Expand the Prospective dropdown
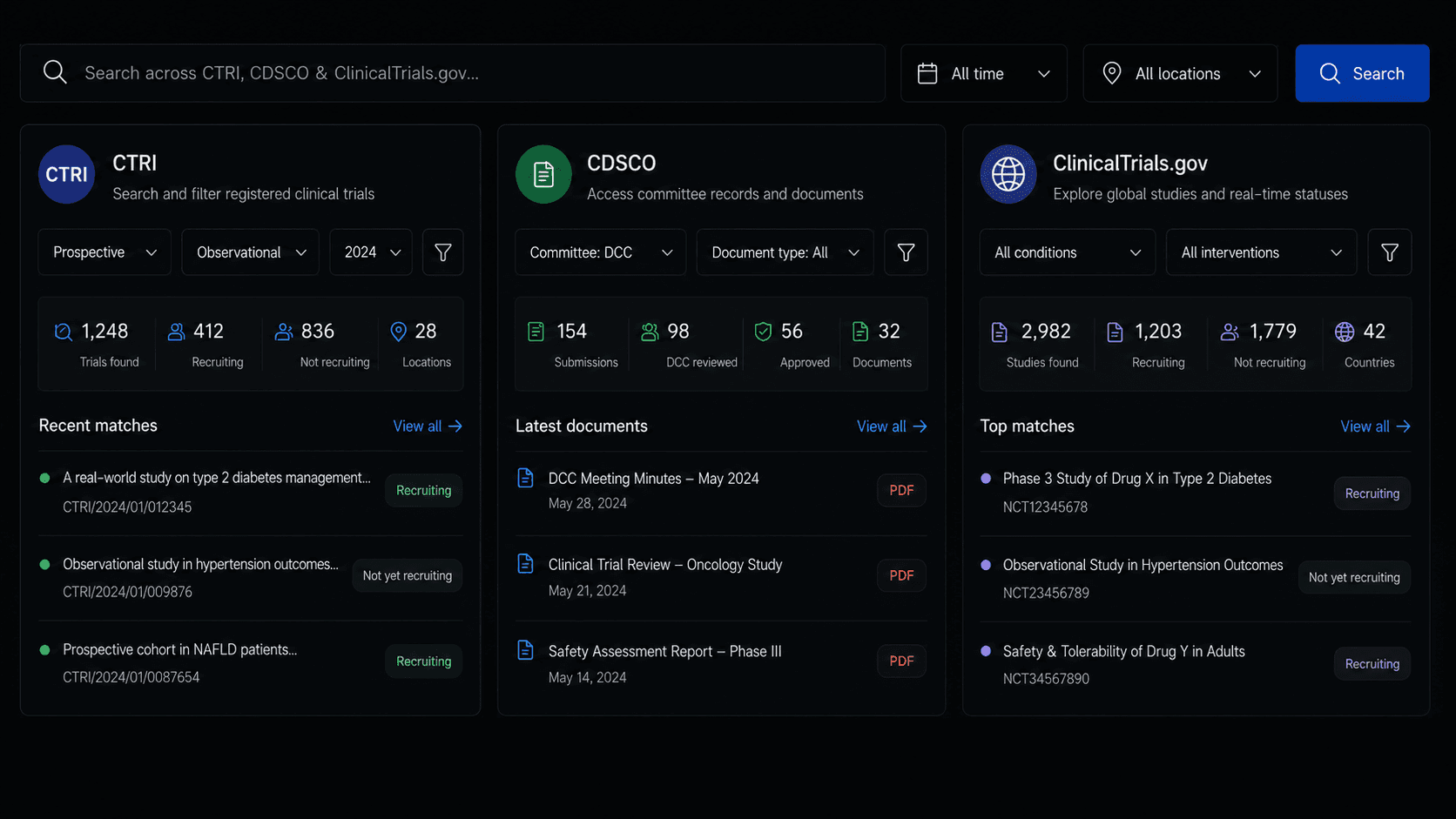Screen dimensions: 1456x819 point(104,252)
